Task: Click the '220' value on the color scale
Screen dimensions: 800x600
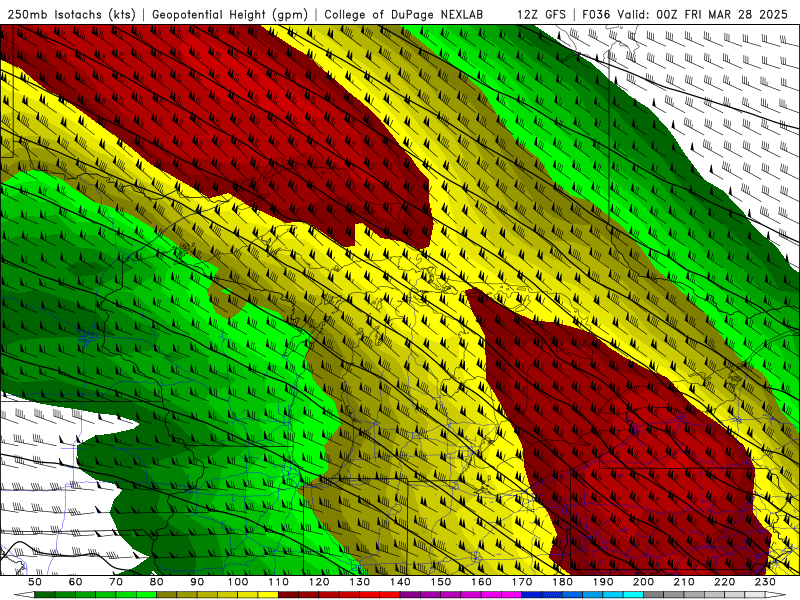Action: [x=724, y=582]
